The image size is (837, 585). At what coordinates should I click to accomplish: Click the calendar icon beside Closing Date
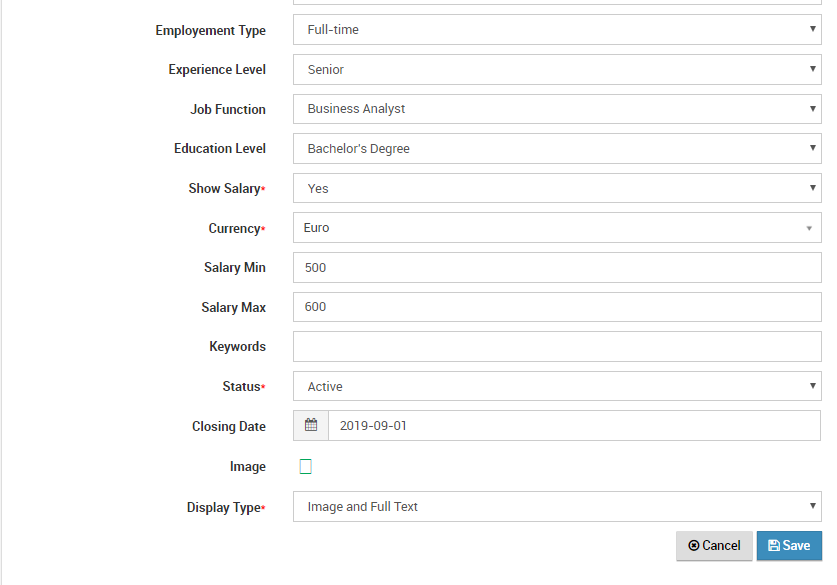tap(311, 425)
